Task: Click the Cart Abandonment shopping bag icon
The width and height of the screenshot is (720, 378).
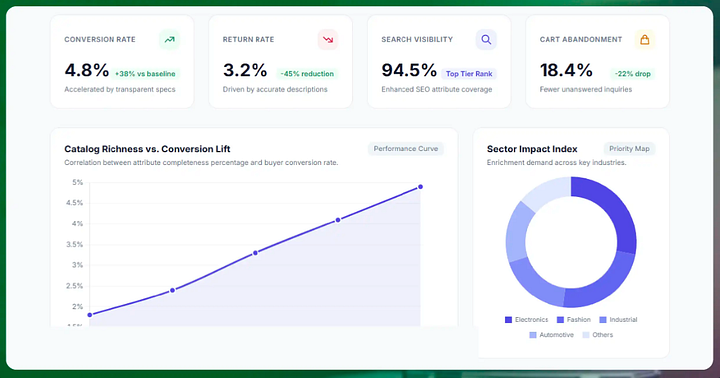Action: click(645, 39)
